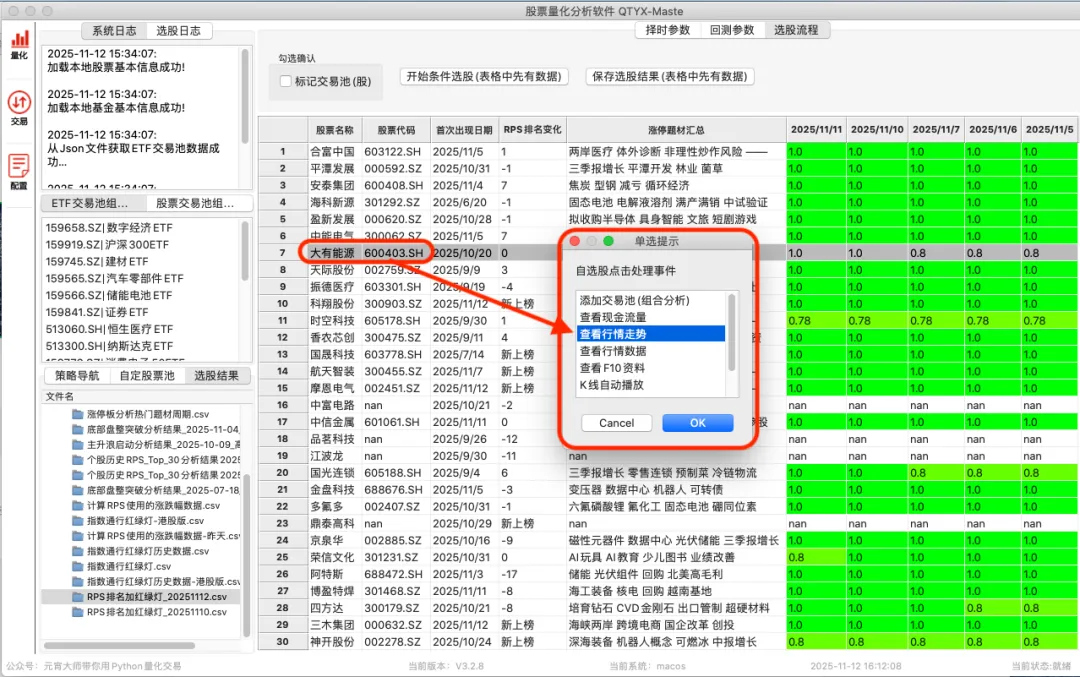Screen dimensions: 1080x677
Task: Click the dialog list scrollbar
Action: (731, 333)
